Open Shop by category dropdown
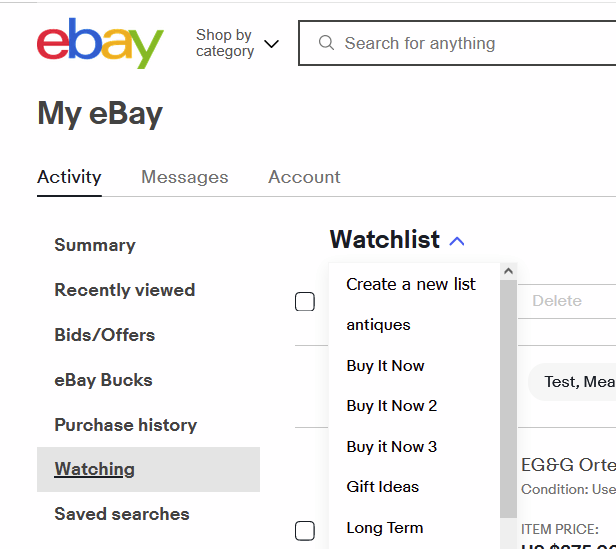Screen dimensions: 616x549 click(x=237, y=43)
